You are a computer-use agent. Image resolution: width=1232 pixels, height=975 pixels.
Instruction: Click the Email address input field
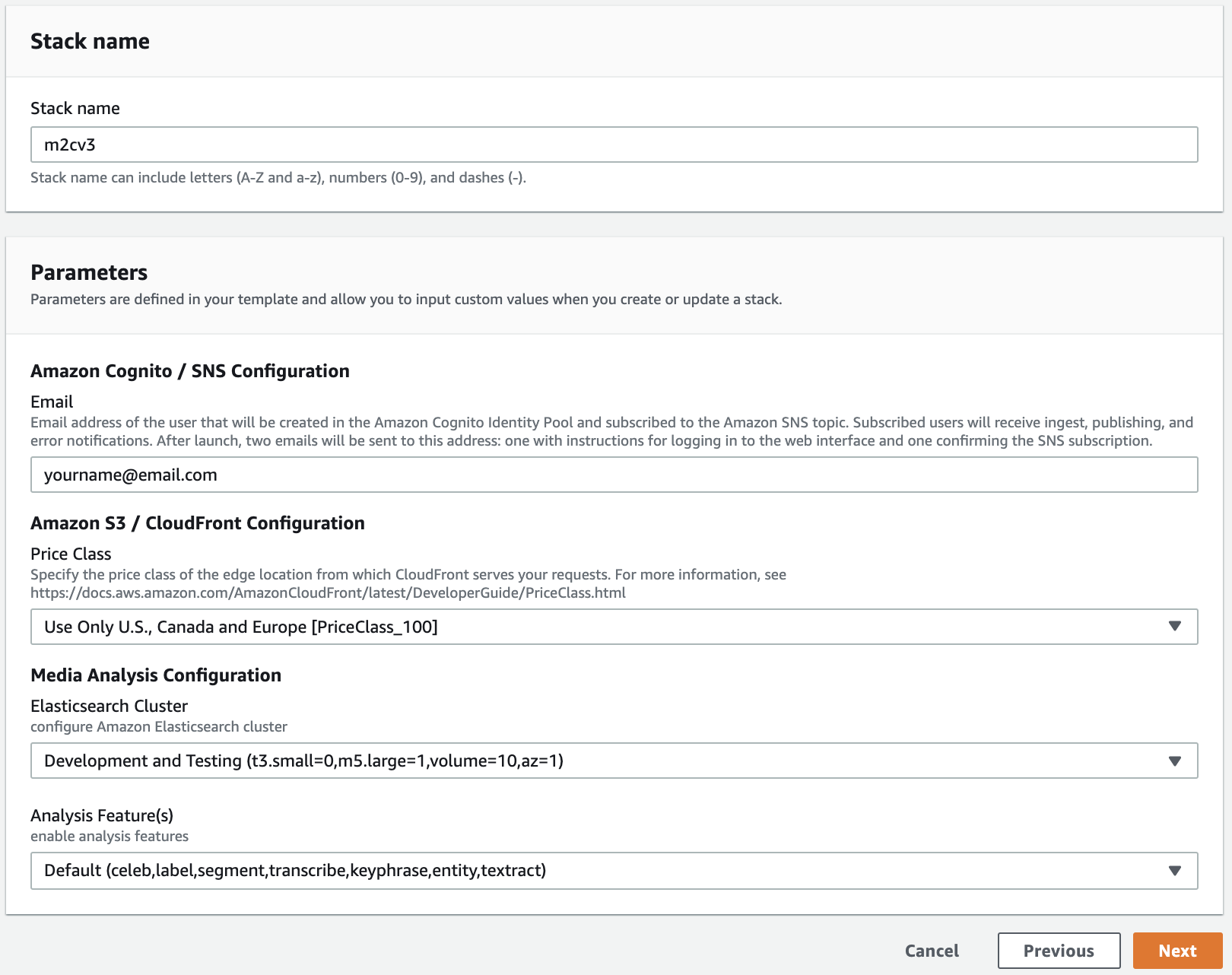614,475
